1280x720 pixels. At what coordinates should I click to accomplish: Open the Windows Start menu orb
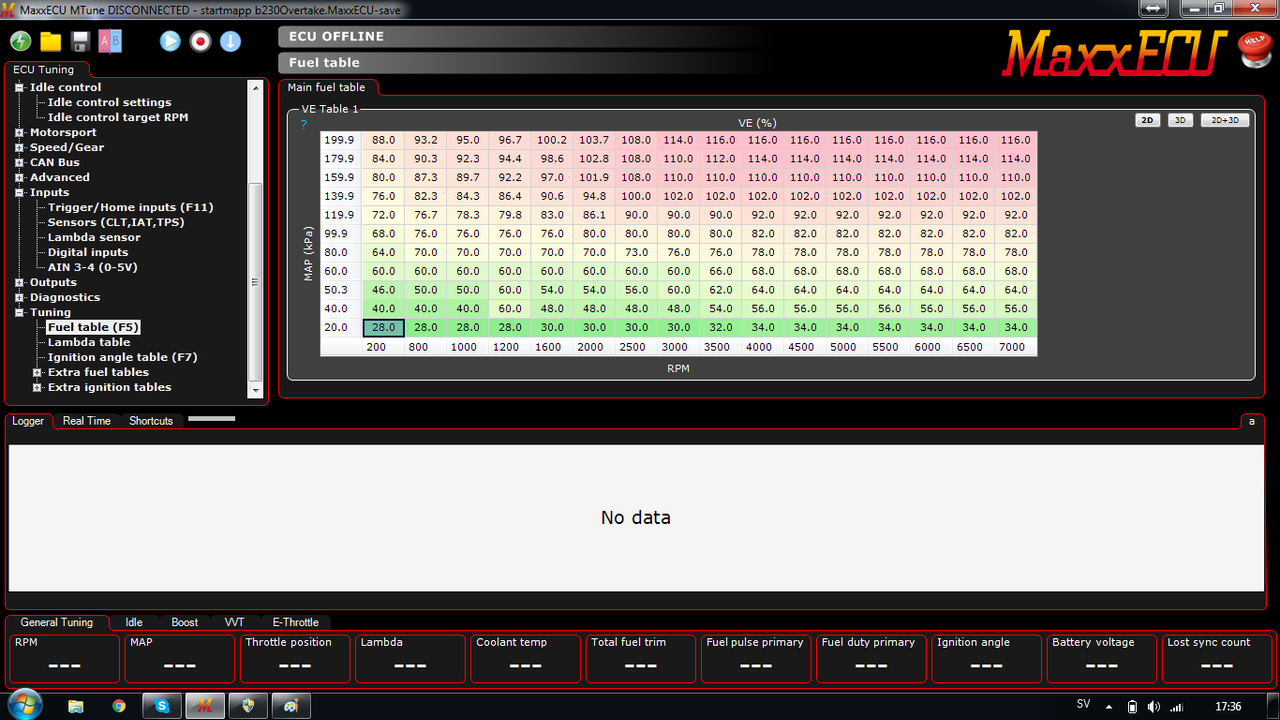24,704
